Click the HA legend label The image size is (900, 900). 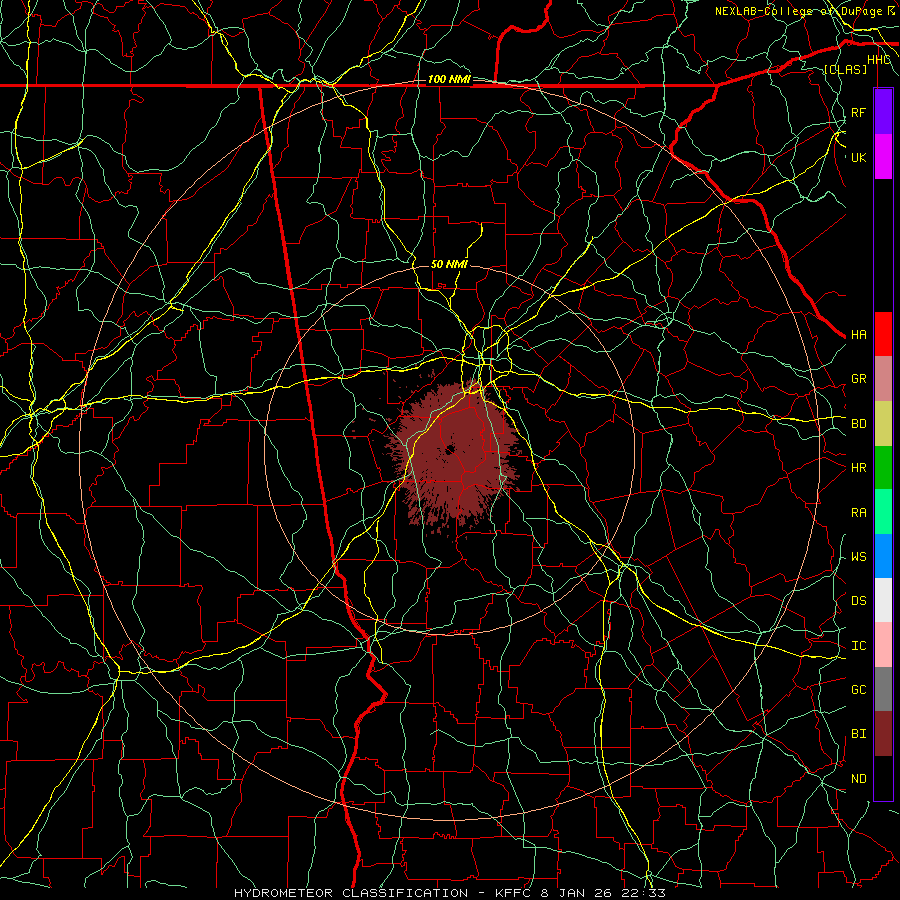(x=858, y=335)
